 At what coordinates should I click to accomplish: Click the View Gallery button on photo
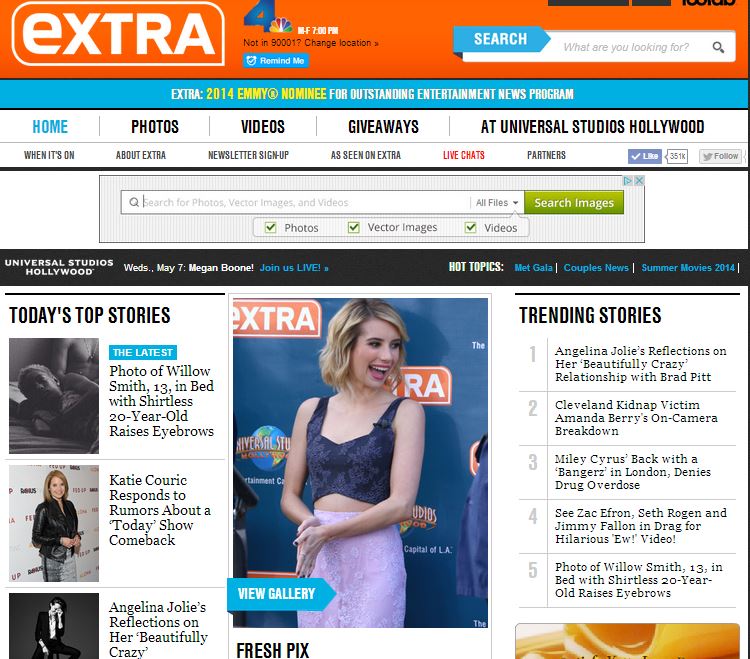point(275,593)
